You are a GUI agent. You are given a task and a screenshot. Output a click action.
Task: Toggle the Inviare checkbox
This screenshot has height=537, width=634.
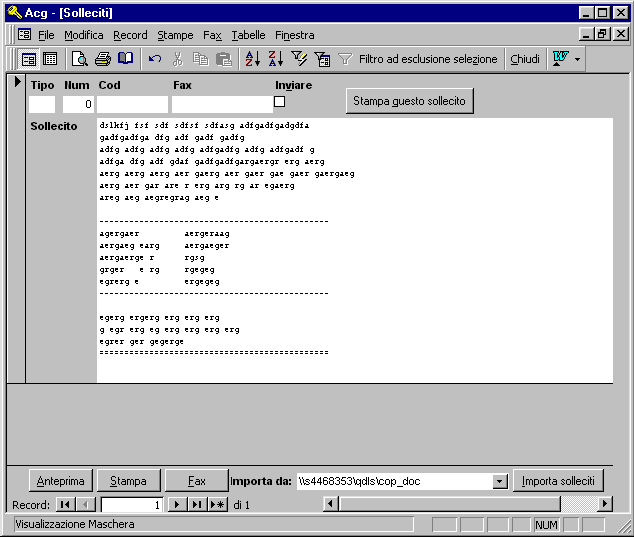(279, 101)
